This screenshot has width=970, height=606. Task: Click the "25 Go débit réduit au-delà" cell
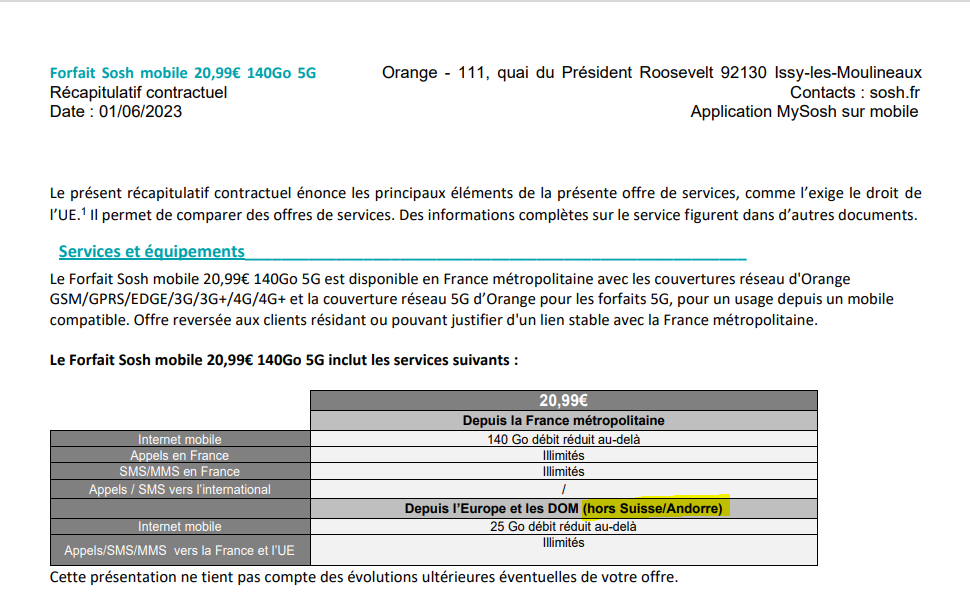coord(564,526)
